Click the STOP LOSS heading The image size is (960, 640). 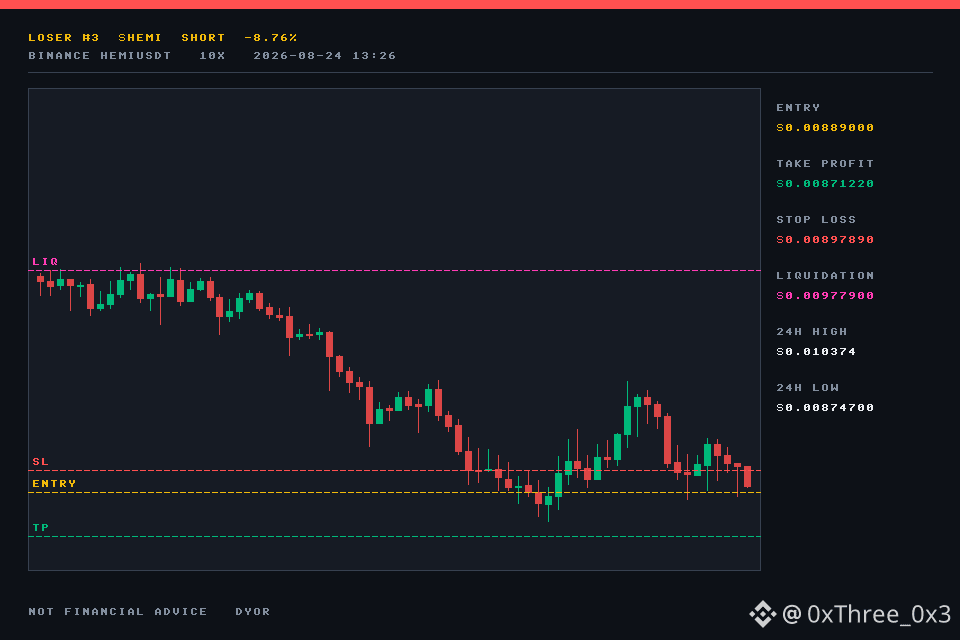coord(816,219)
